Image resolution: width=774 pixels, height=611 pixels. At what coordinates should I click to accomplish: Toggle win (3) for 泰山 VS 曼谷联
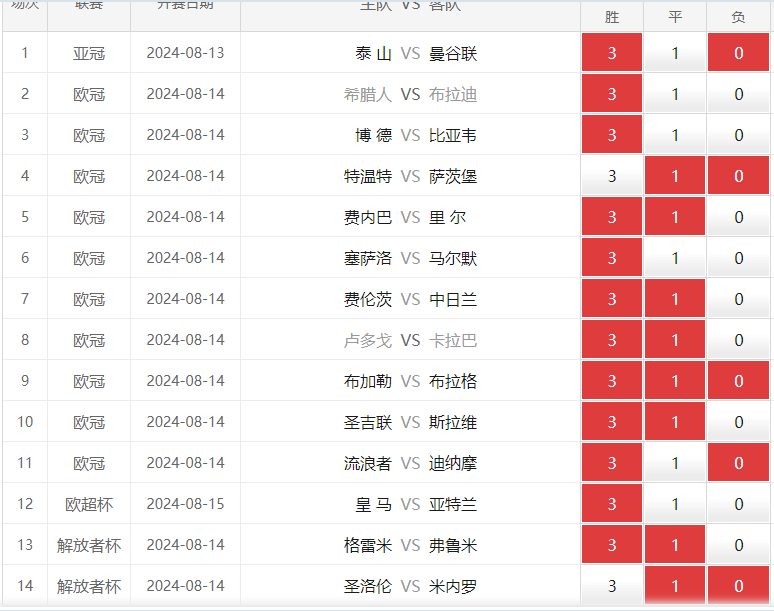[612, 52]
